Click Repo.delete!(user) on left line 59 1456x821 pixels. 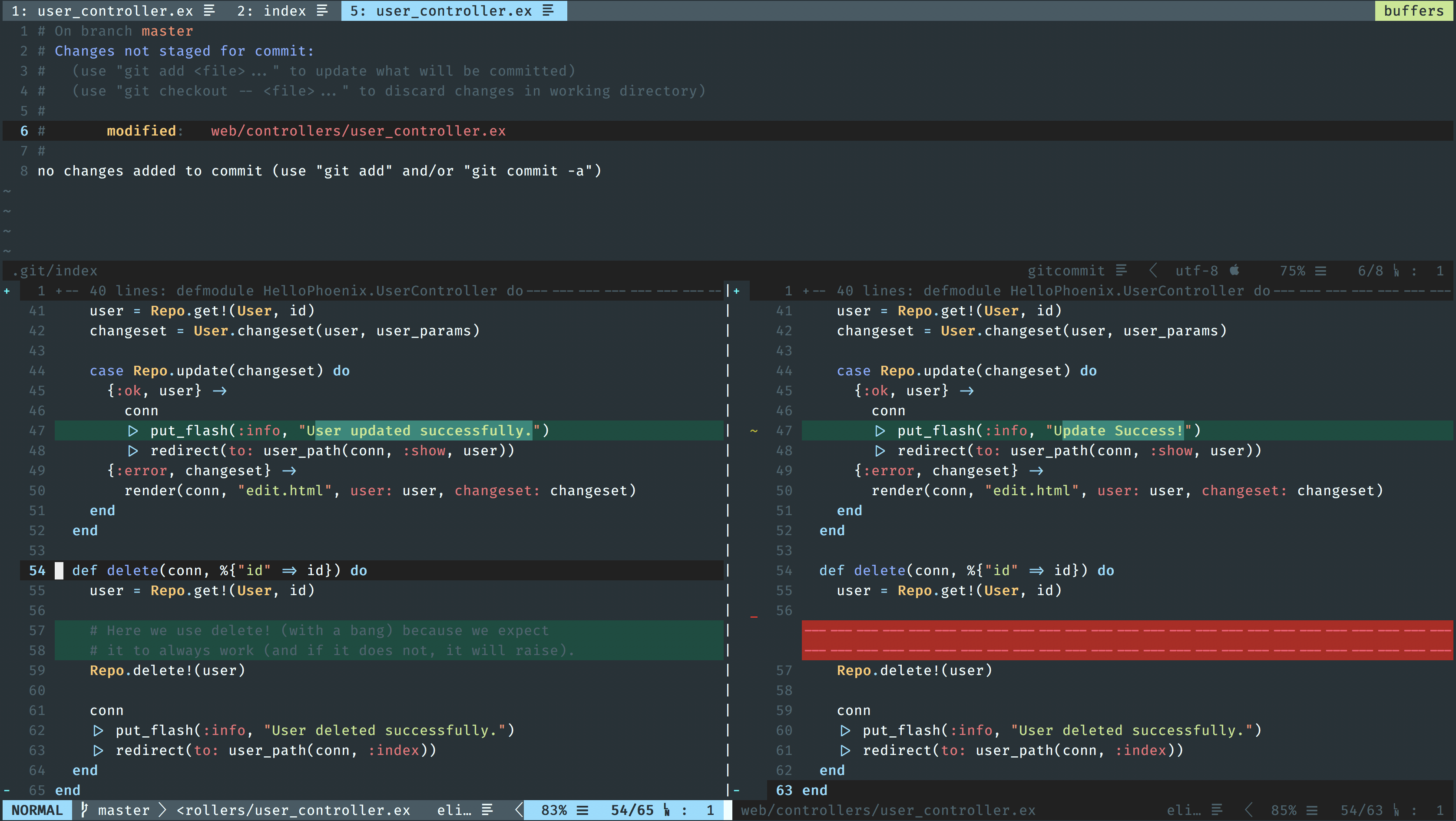(x=167, y=671)
